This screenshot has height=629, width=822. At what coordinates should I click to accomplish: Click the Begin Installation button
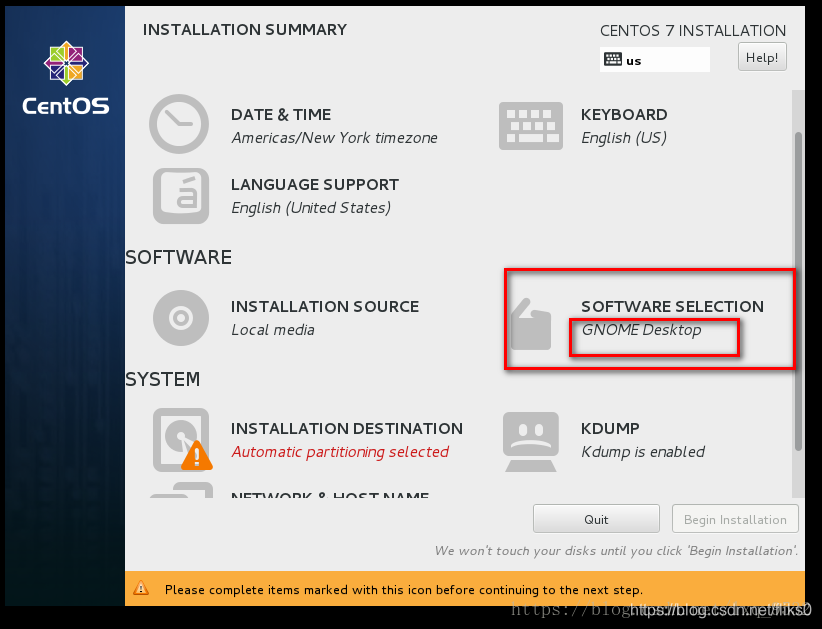coord(735,519)
